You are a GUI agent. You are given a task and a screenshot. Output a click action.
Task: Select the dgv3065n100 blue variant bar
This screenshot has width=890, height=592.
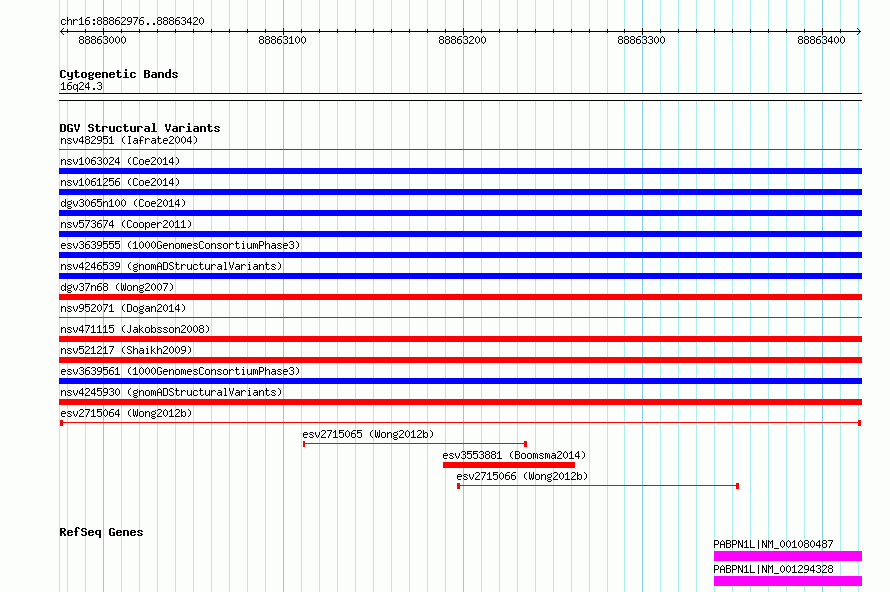tap(460, 213)
